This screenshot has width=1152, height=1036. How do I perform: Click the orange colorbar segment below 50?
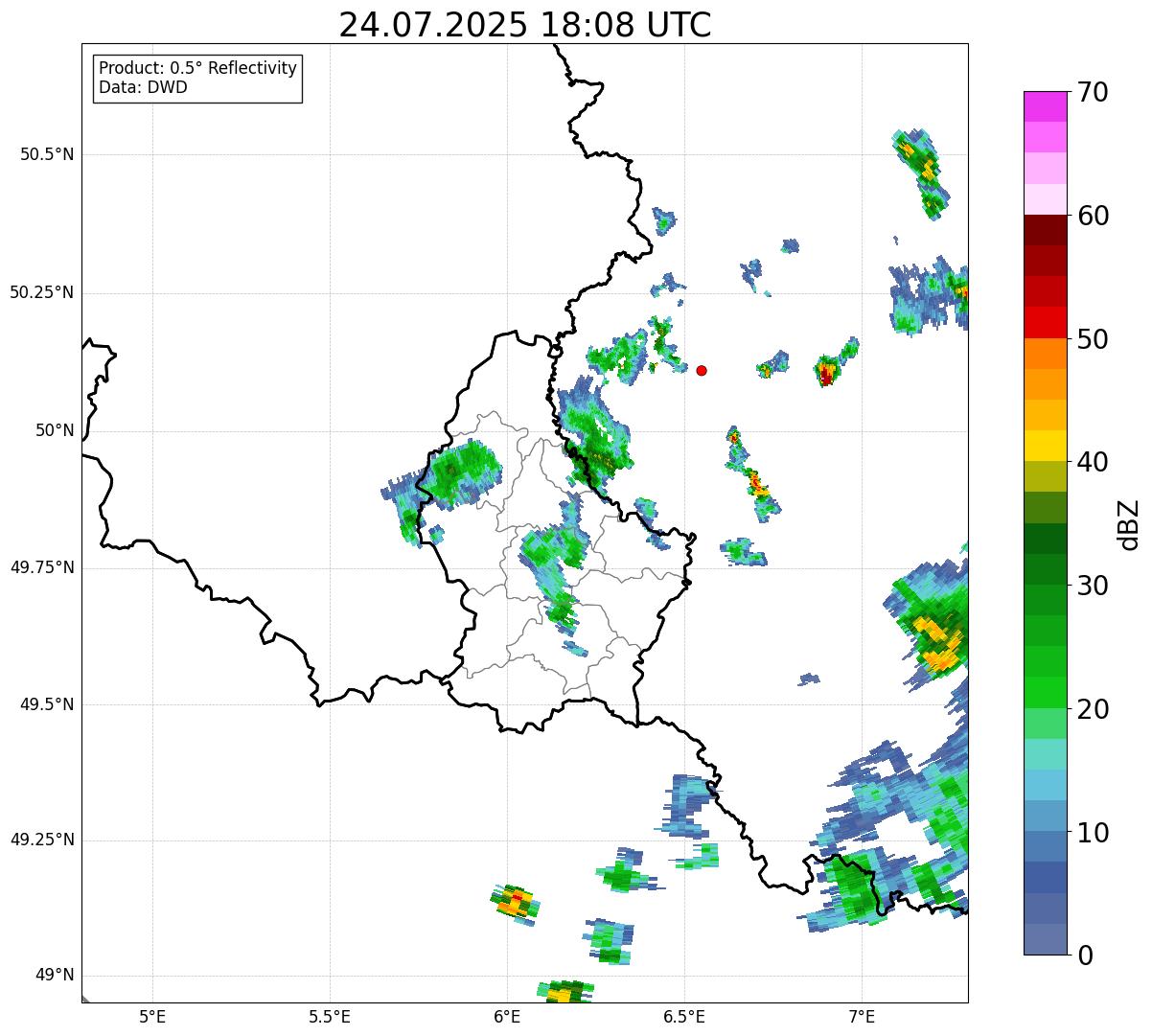coord(1046,354)
